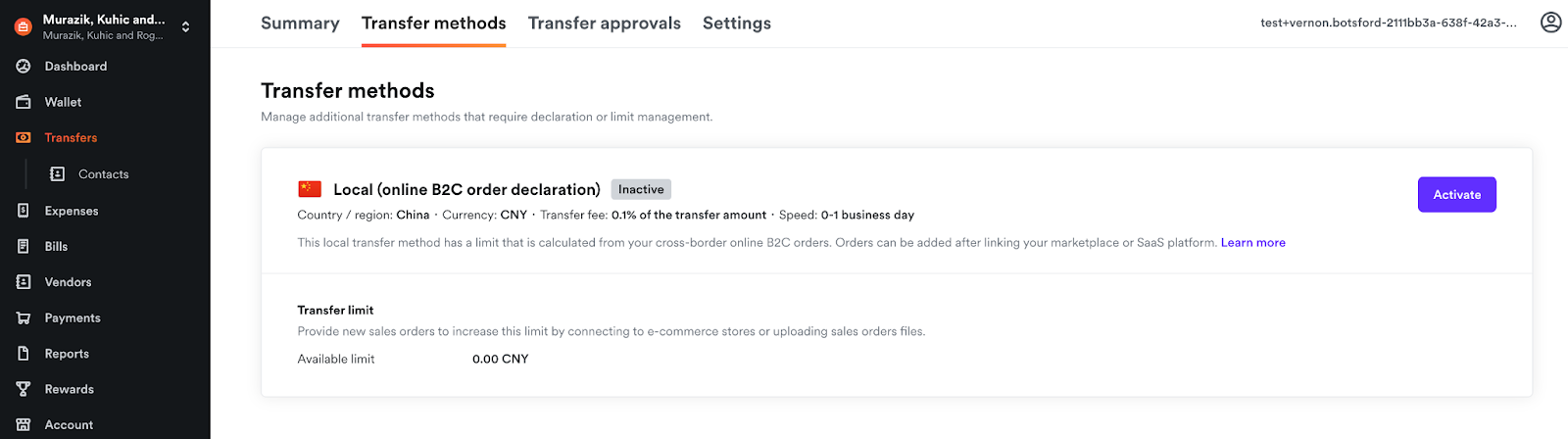This screenshot has height=439, width=1568.
Task: Activate the China local transfer method
Action: point(1456,195)
